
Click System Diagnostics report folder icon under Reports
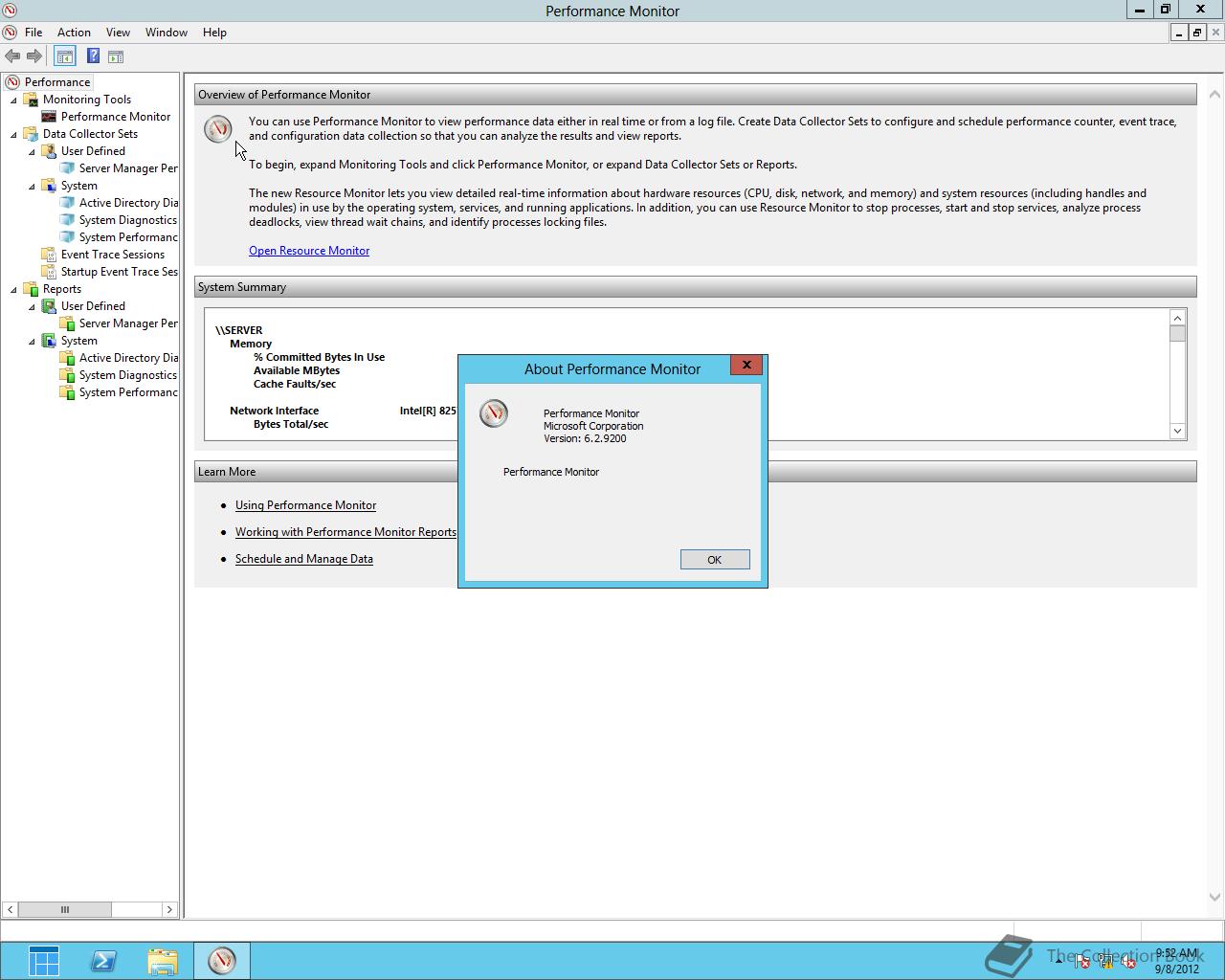point(67,375)
